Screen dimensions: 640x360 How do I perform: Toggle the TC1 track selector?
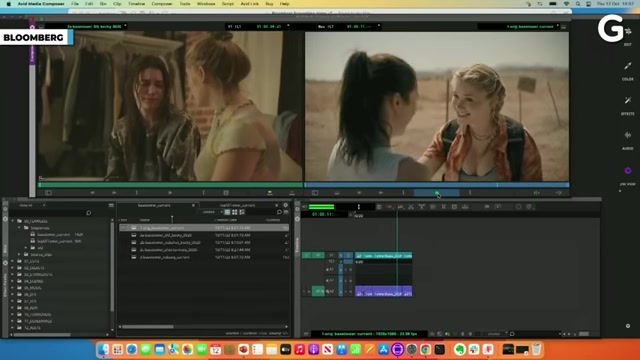tap(331, 262)
